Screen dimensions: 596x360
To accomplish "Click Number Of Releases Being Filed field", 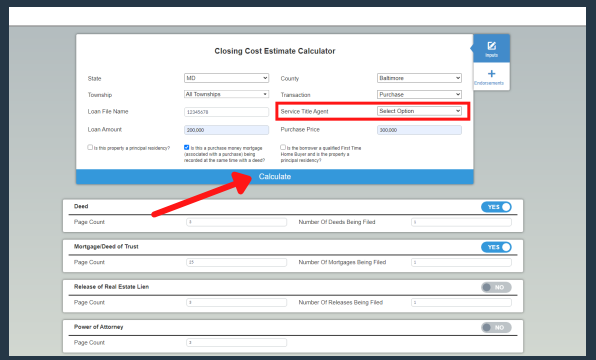I will click(461, 303).
